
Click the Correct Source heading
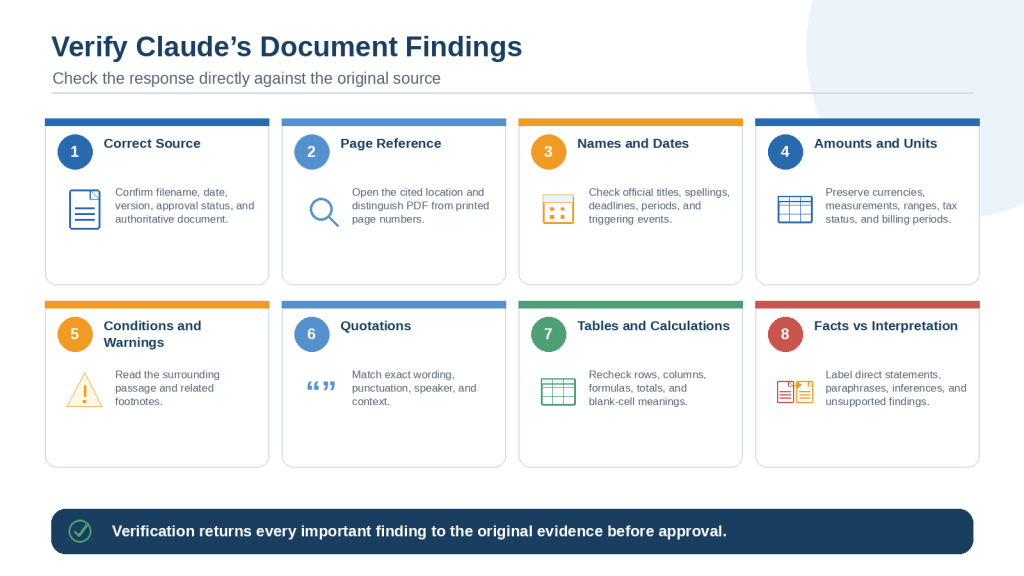click(x=152, y=144)
